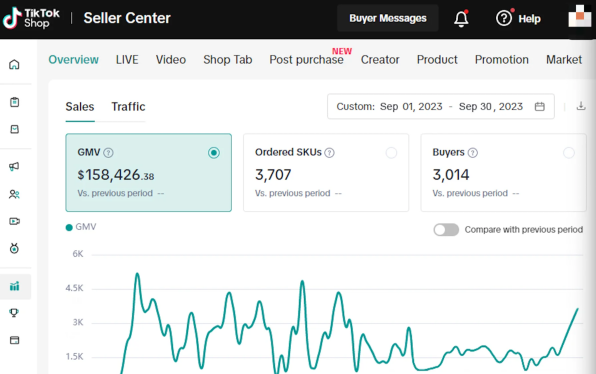Screen dimensions: 596x374
Task: Select the Buyers radio button
Action: coord(569,153)
